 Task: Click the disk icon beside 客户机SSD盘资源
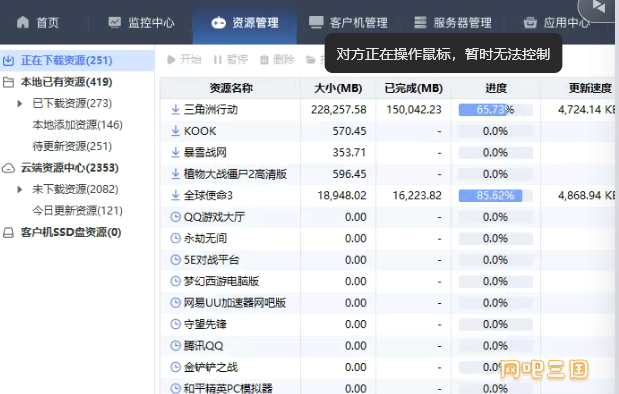click(x=8, y=232)
